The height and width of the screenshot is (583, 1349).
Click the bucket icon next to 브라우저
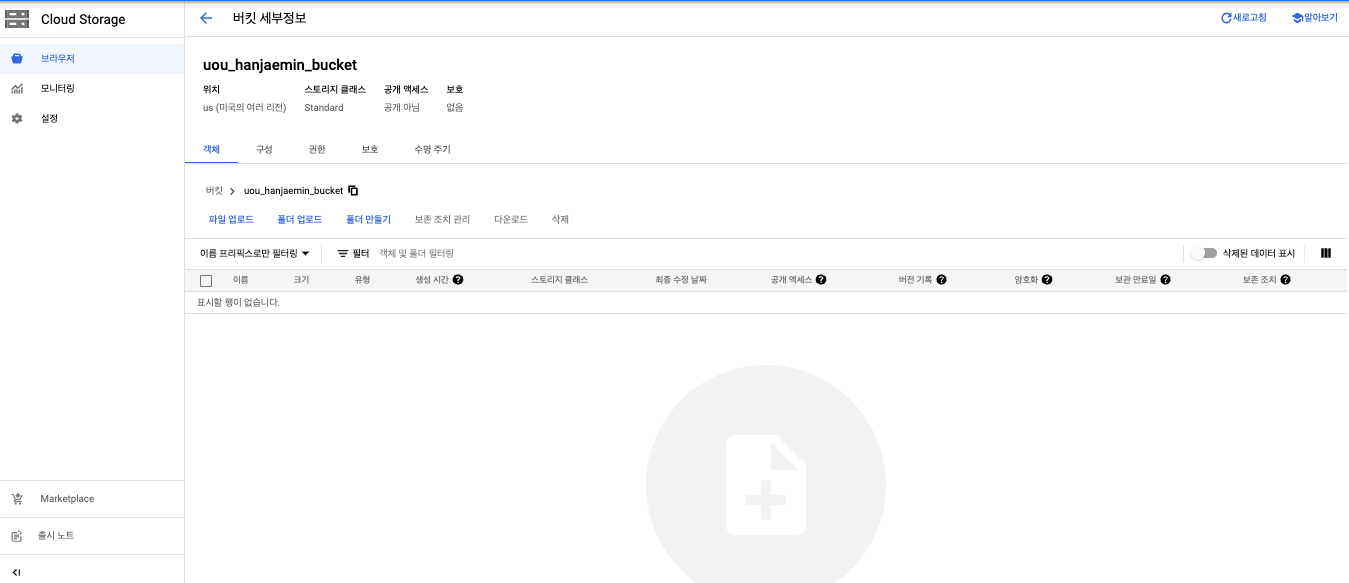17,59
